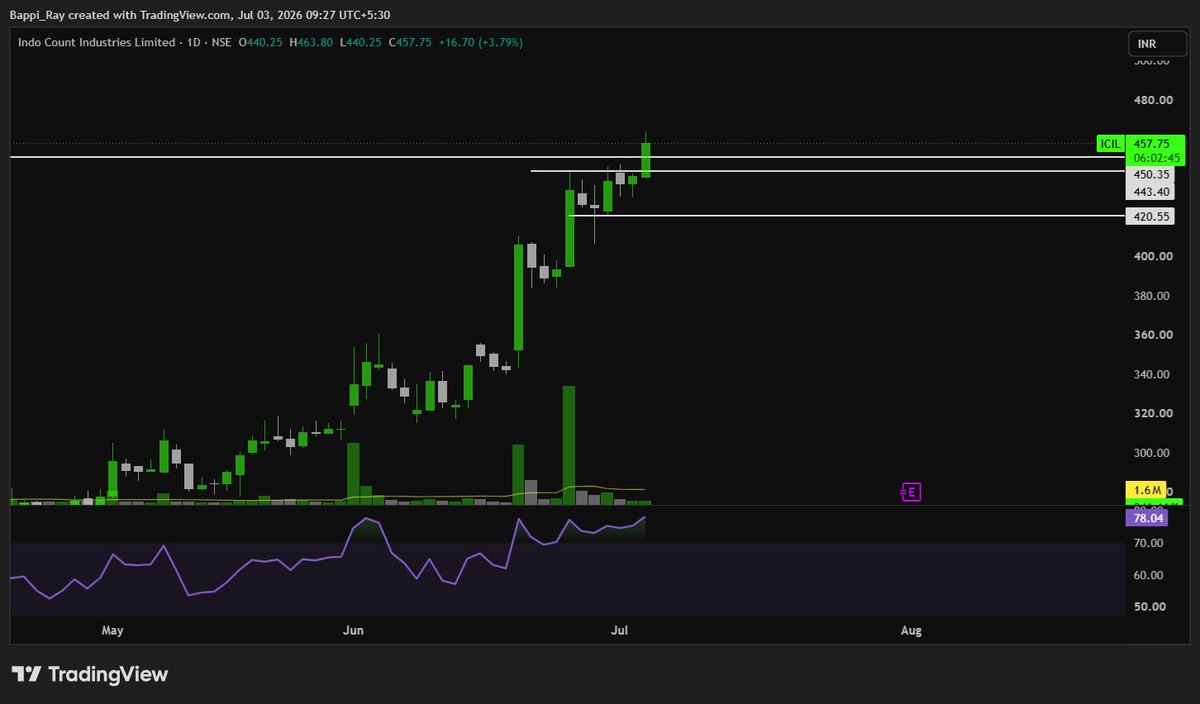
Task: Select the 457.75 current price label
Action: click(1153, 144)
